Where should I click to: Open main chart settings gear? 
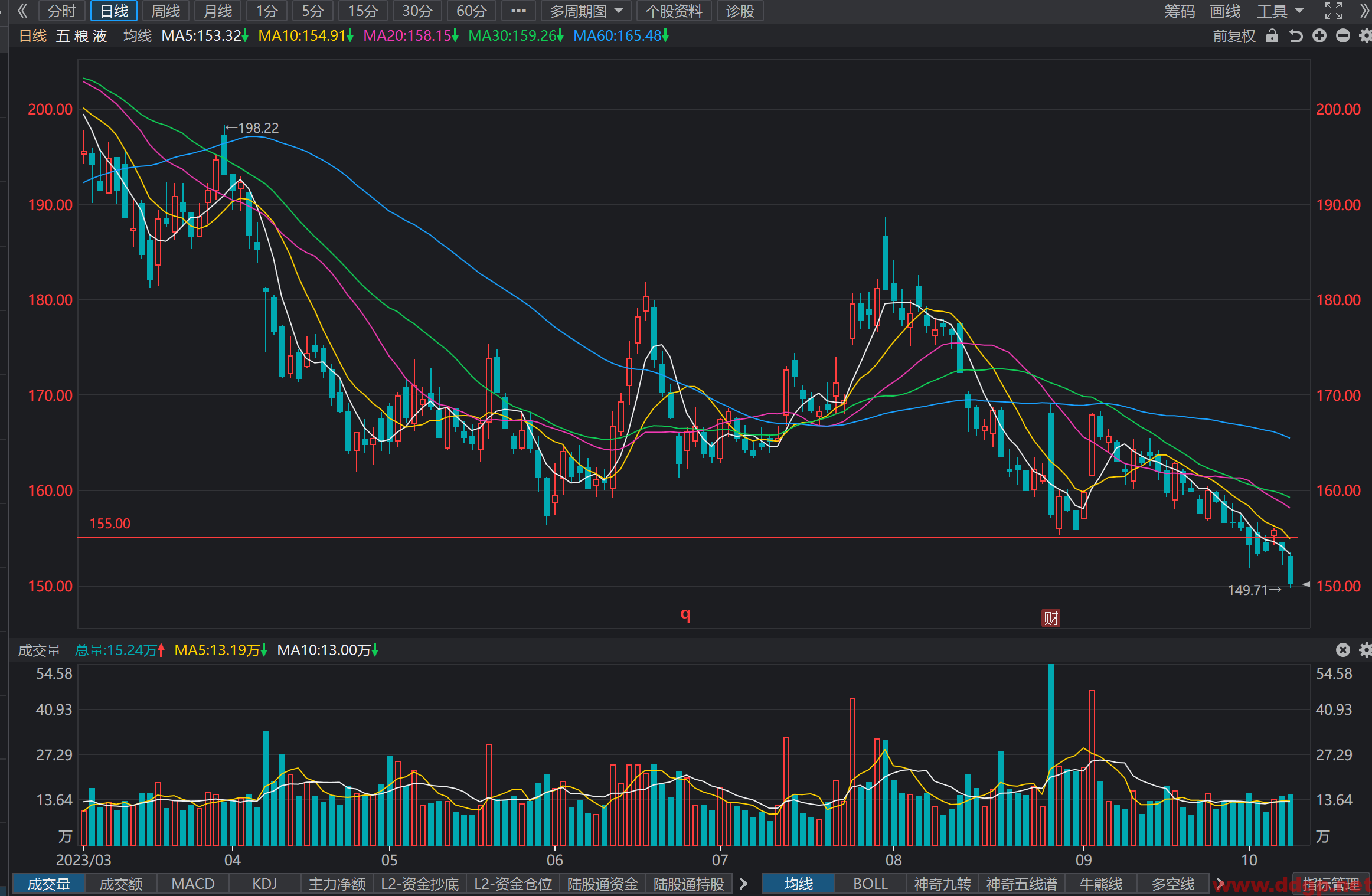1365,36
